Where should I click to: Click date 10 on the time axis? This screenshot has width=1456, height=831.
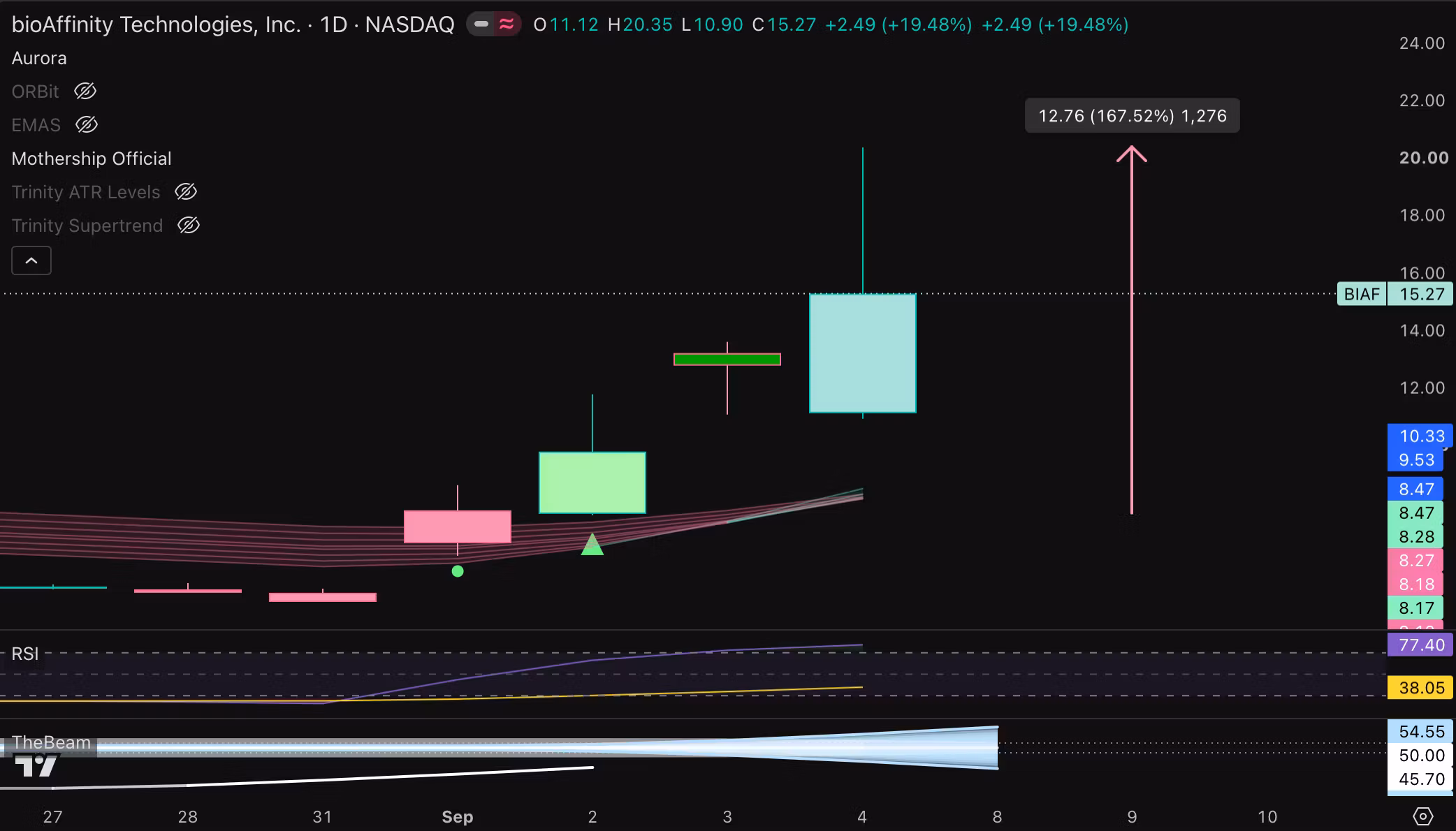tap(1267, 816)
